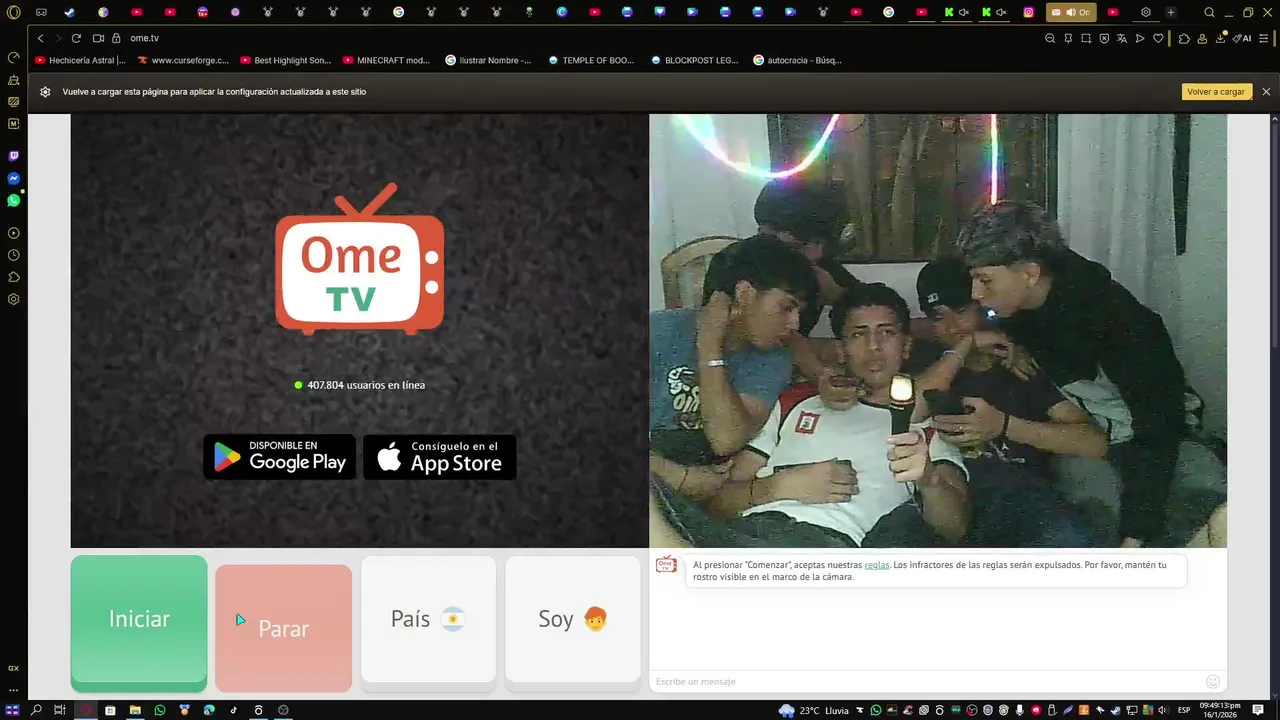Switch to the active audio-playing tab
Image resolution: width=1280 pixels, height=720 pixels.
pos(1070,12)
